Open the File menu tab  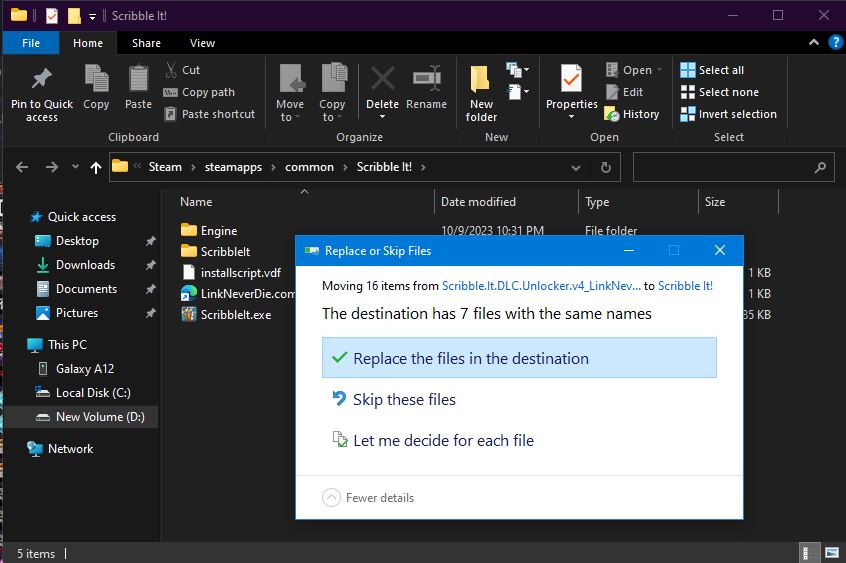coord(31,43)
